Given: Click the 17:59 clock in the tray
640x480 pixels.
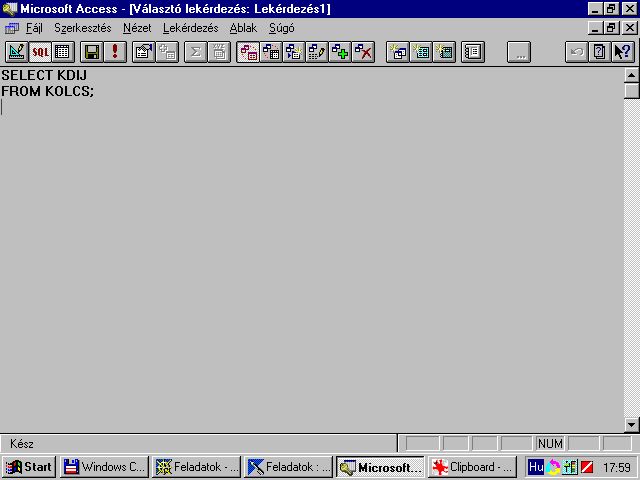Looking at the screenshot, I should (x=617, y=467).
